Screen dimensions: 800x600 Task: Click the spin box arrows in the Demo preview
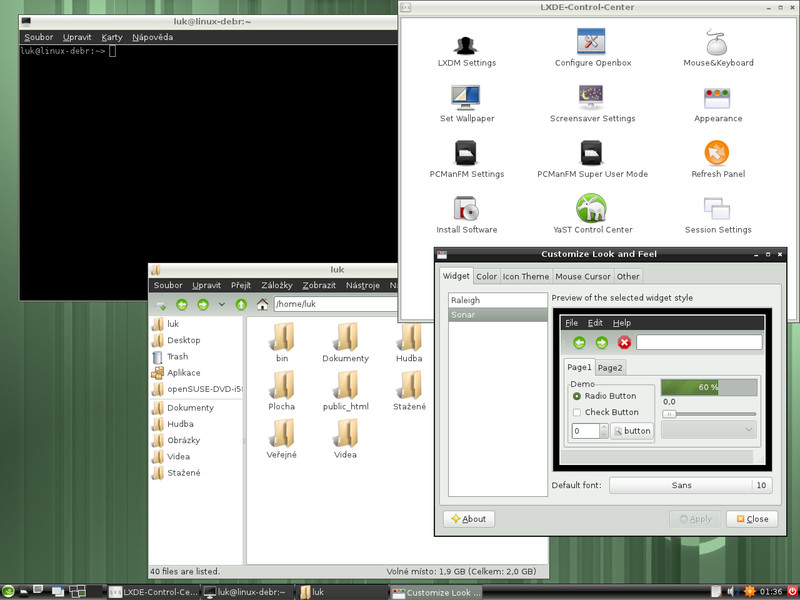(604, 431)
